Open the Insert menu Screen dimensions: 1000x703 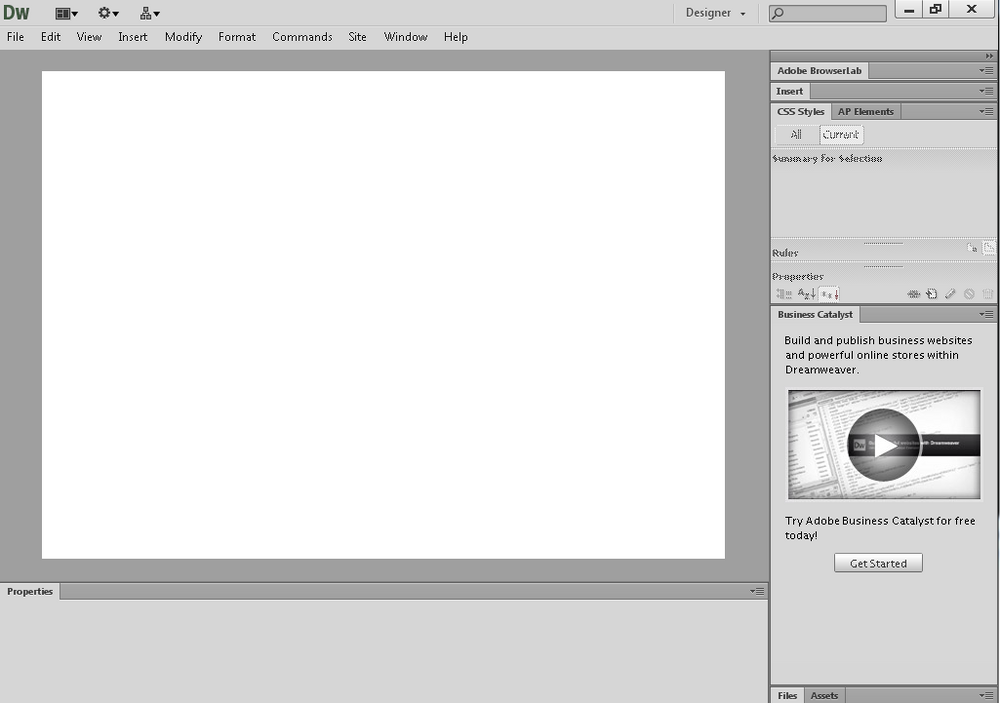coord(133,37)
